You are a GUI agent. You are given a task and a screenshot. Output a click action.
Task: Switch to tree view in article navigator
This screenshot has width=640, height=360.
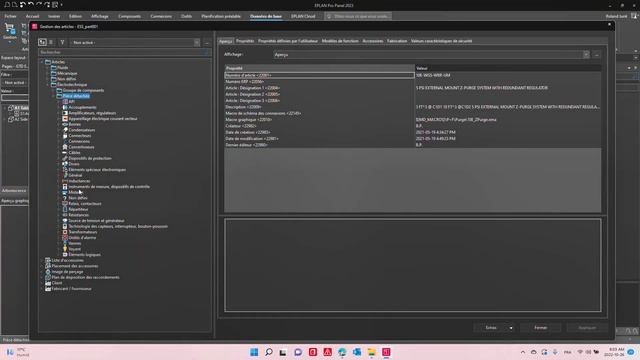point(42,42)
